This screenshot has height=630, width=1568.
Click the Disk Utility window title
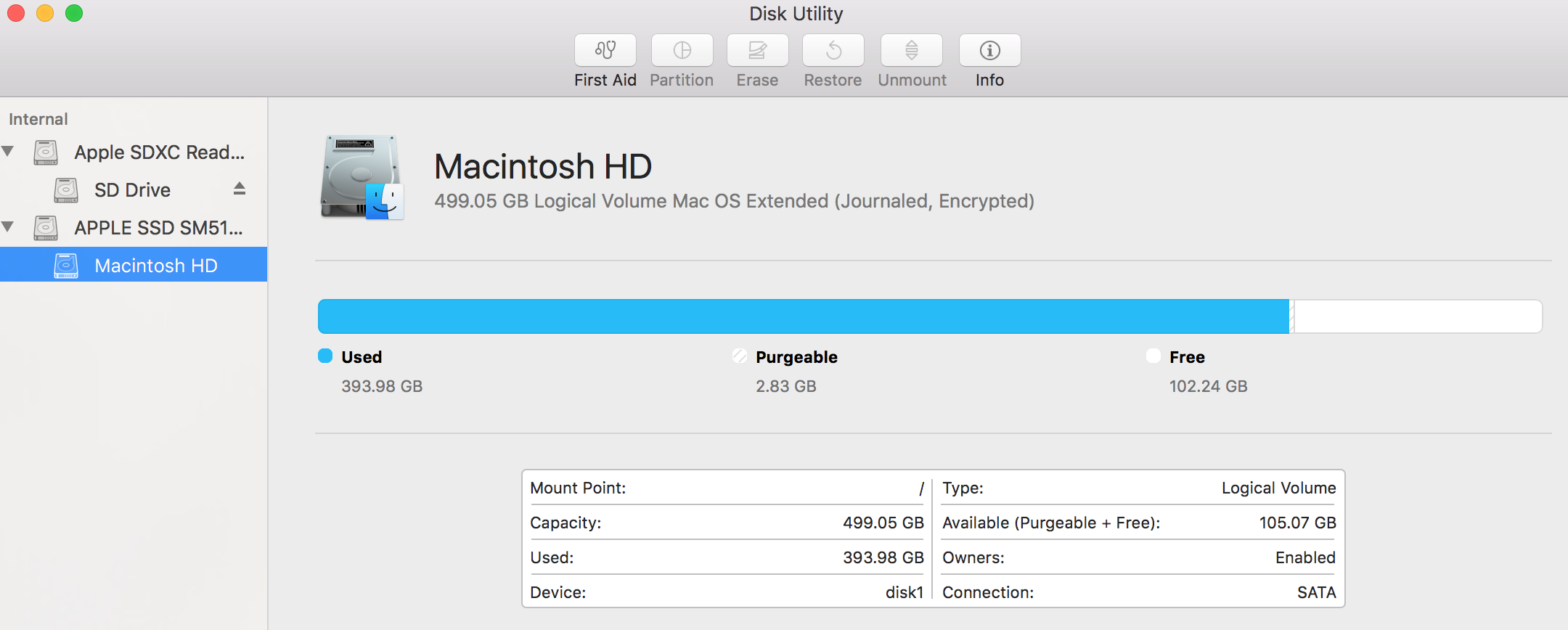coord(796,14)
